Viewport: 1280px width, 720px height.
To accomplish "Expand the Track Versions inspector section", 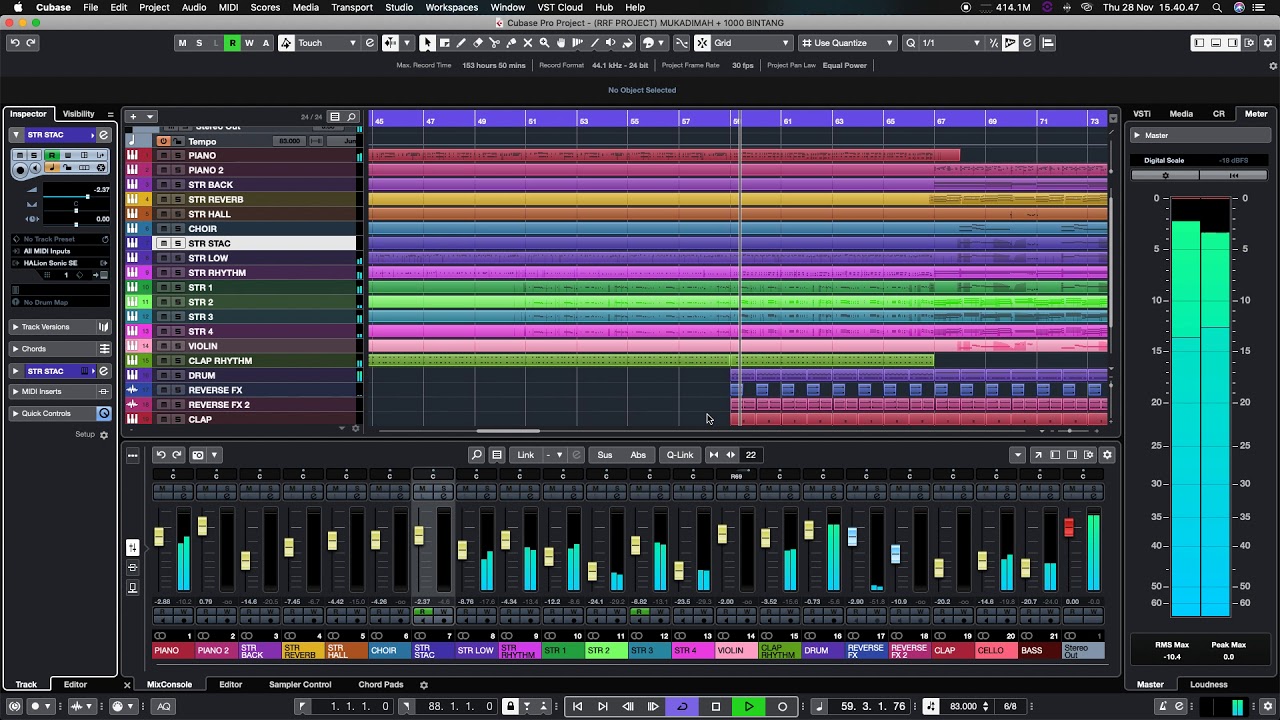I will 16,327.
